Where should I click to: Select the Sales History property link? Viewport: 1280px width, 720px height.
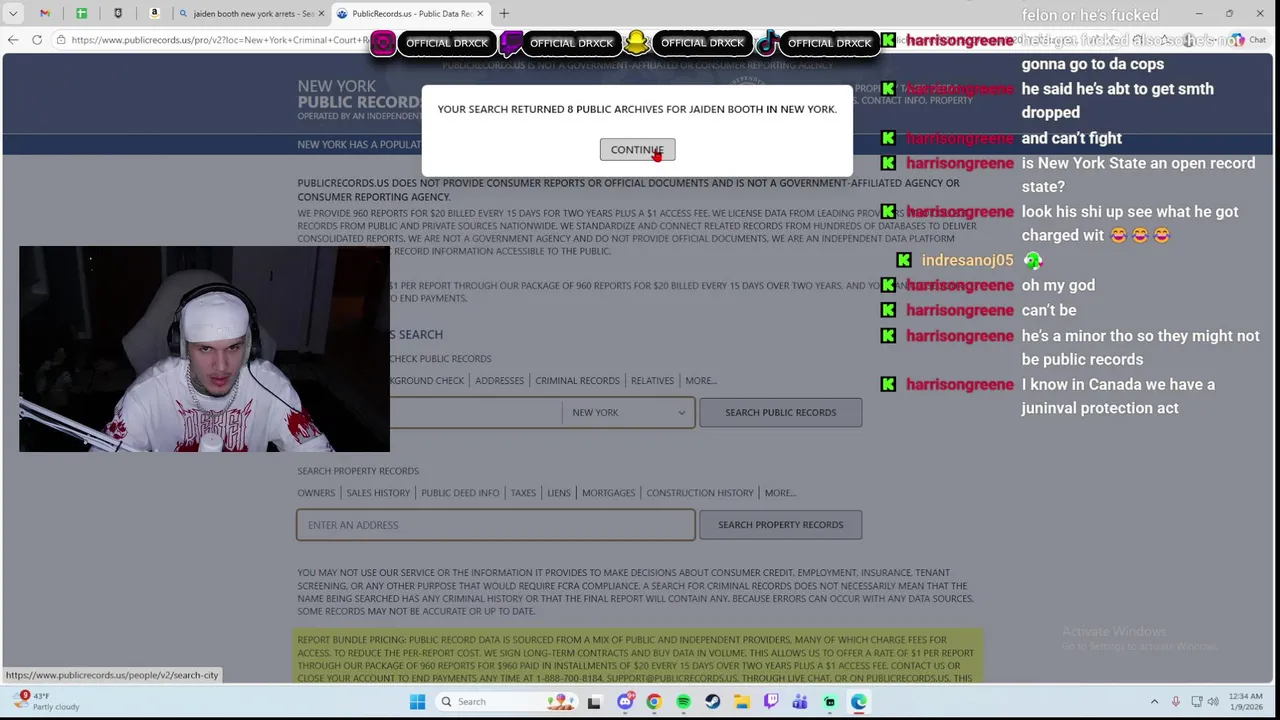click(x=378, y=492)
